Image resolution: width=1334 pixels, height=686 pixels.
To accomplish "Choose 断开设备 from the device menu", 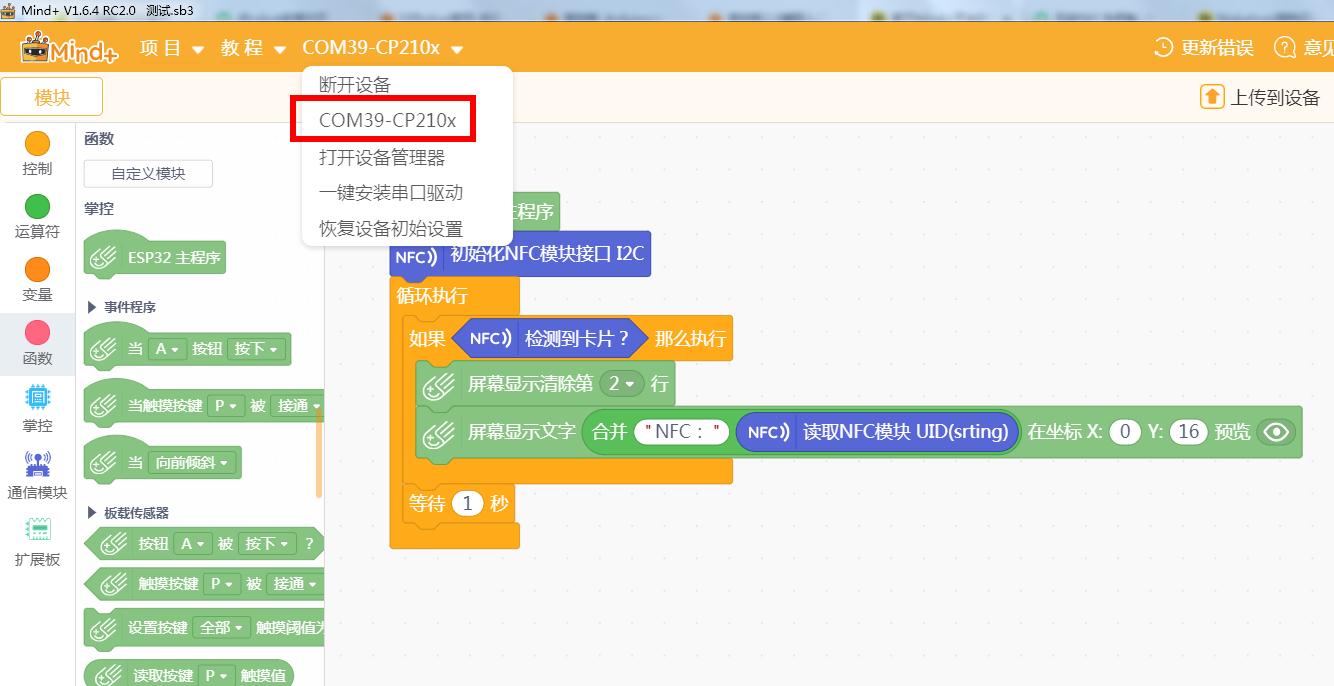I will pos(355,85).
